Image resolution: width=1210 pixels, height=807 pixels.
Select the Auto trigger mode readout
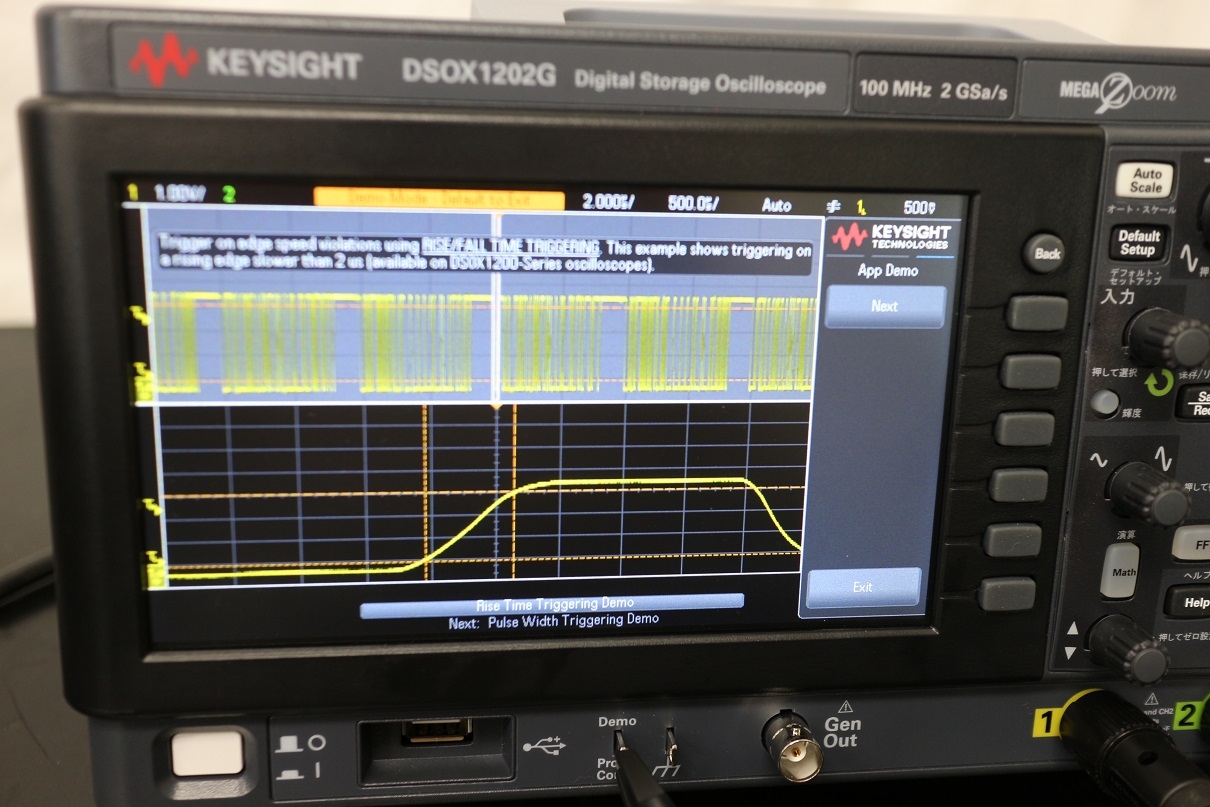(x=776, y=205)
